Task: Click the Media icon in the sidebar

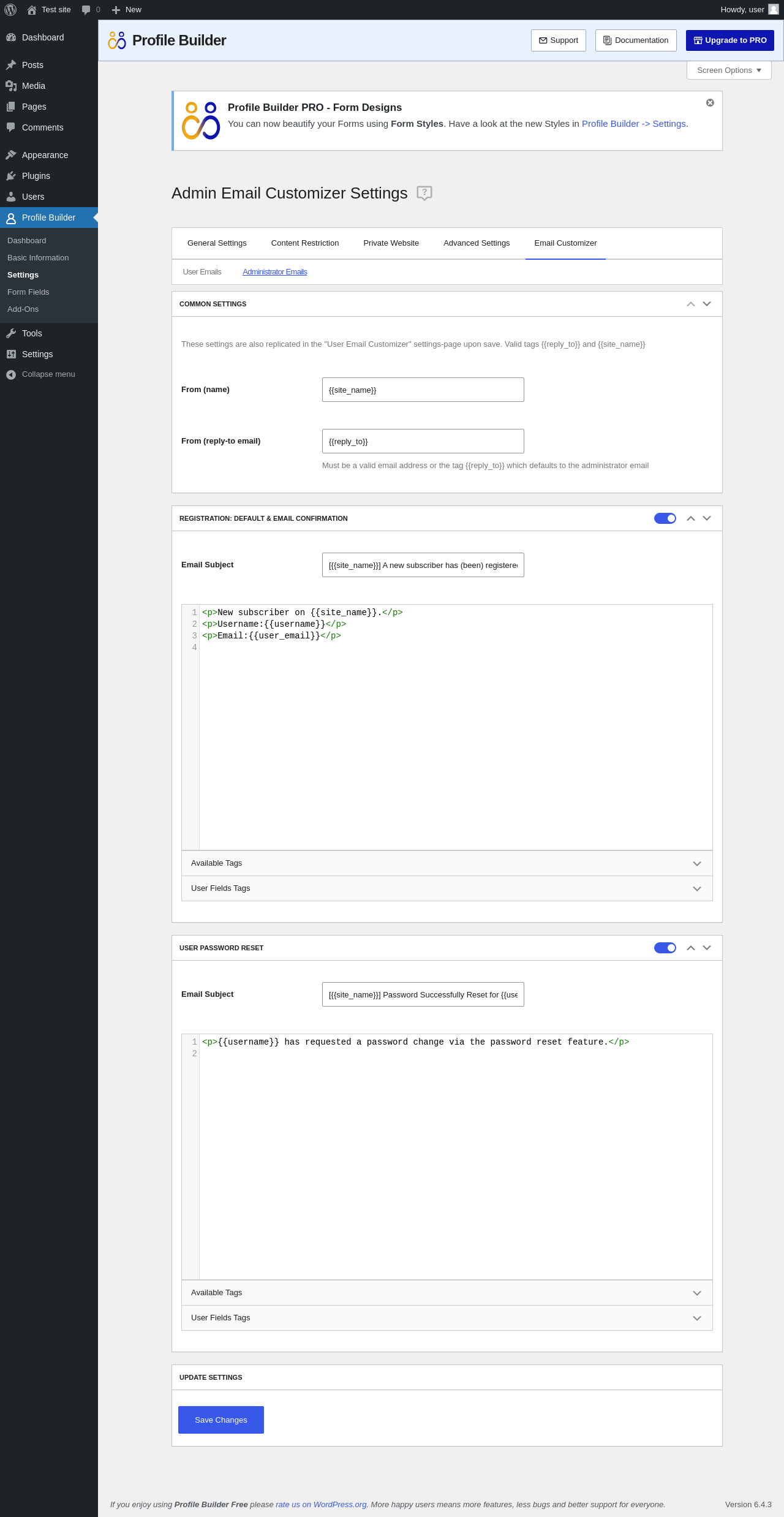Action: (x=11, y=86)
